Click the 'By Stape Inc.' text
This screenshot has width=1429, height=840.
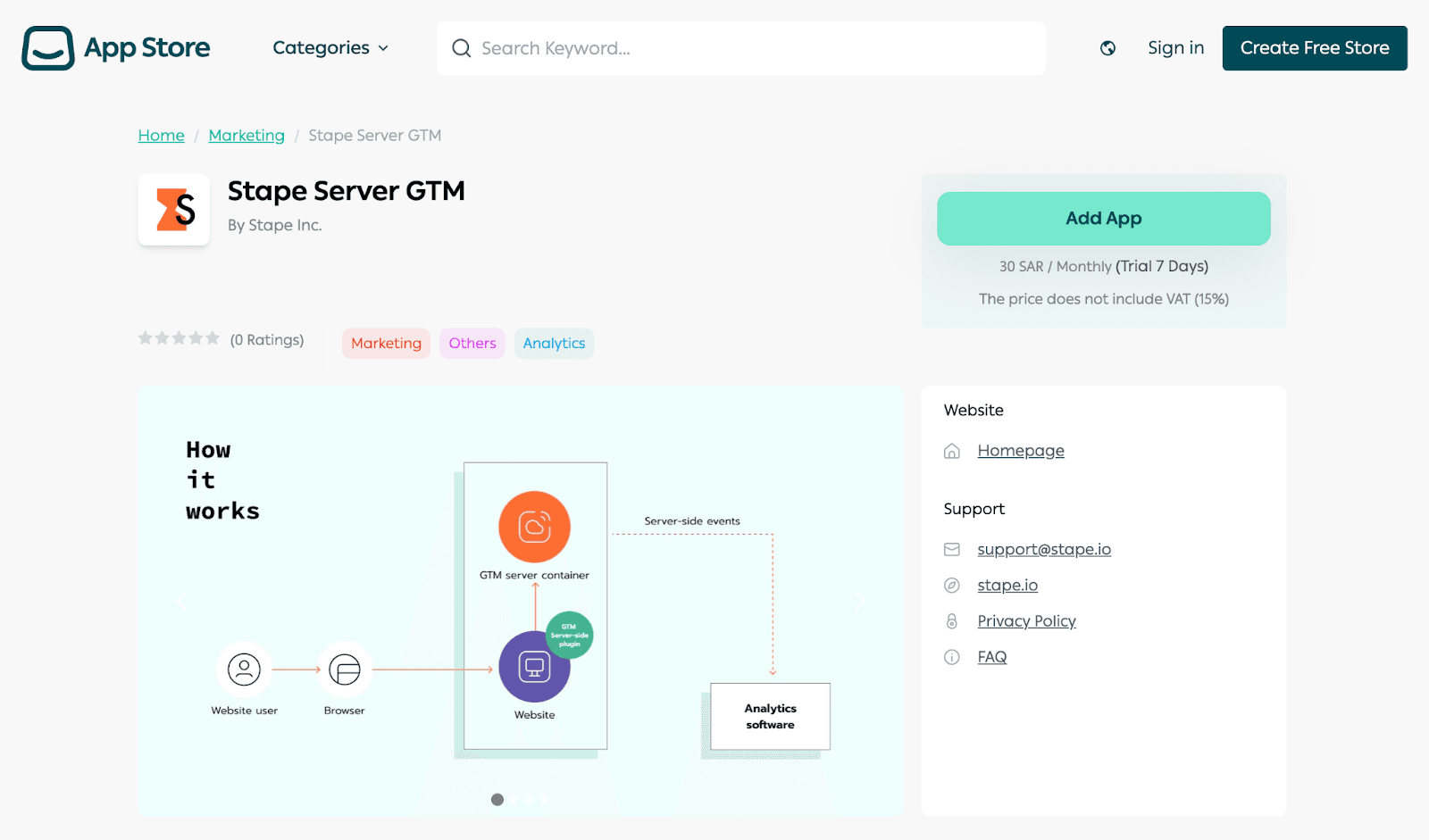point(275,225)
